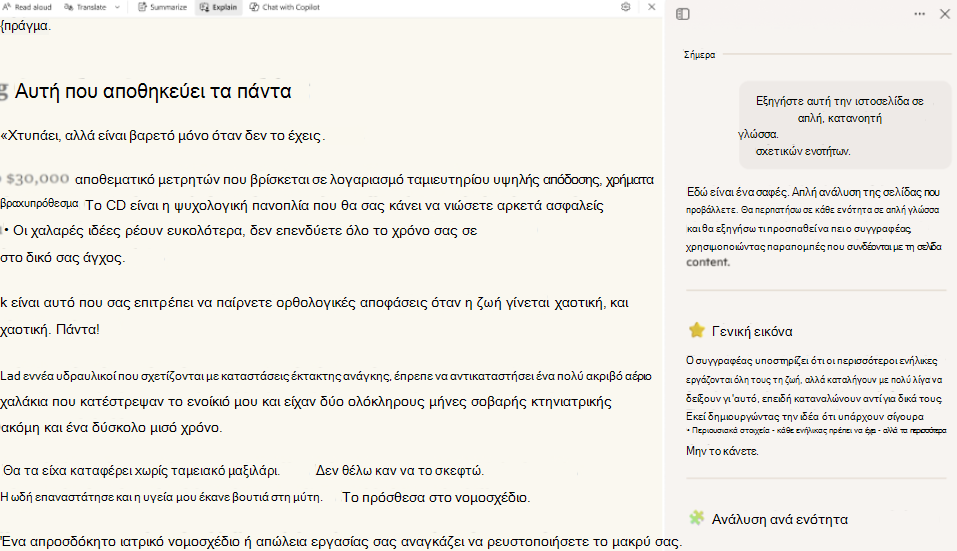The height and width of the screenshot is (551, 957).
Task: Click the 'Σήμερα' date label in chat
Action: tap(699, 55)
